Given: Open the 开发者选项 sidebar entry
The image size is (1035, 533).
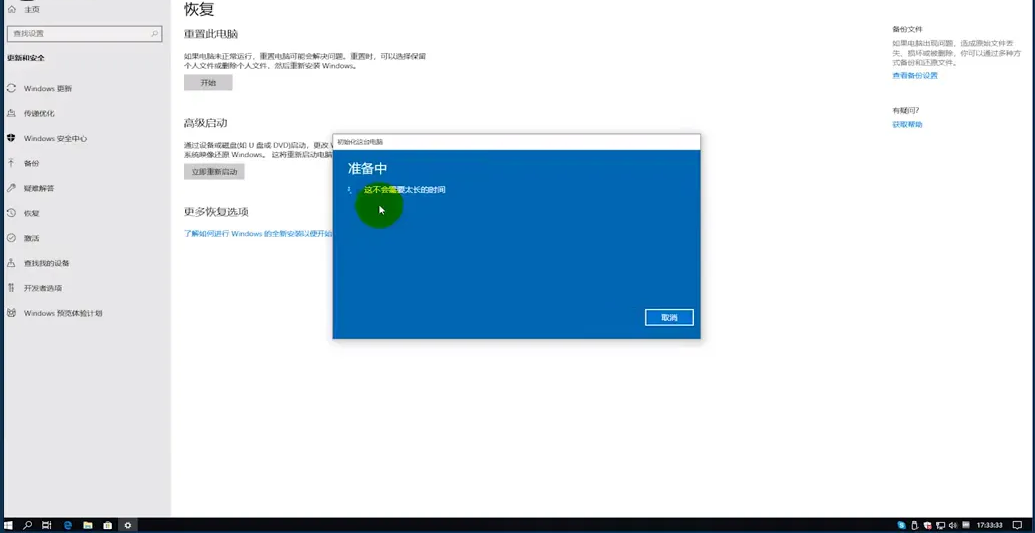Looking at the screenshot, I should pyautogui.click(x=42, y=288).
